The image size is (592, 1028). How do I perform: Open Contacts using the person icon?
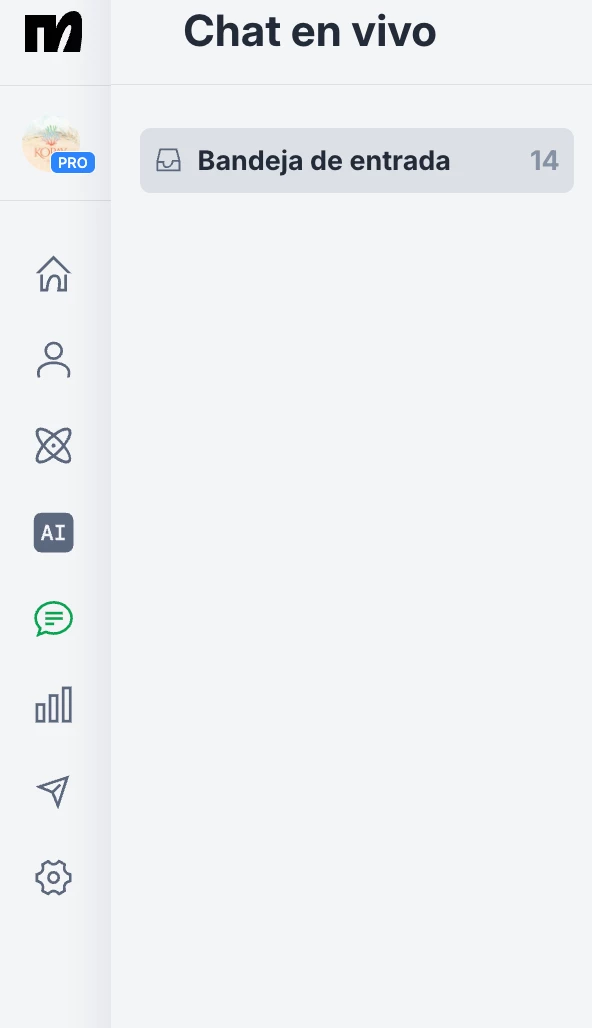(x=54, y=359)
